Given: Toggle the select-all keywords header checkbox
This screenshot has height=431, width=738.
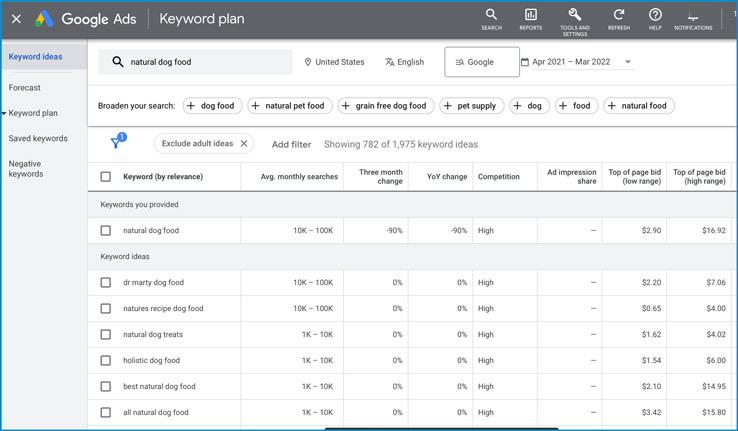Looking at the screenshot, I should [x=106, y=177].
